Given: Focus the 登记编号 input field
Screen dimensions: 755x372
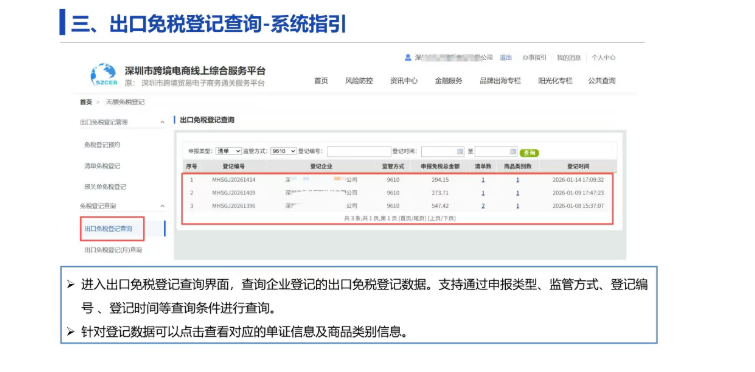Looking at the screenshot, I should coord(359,152).
